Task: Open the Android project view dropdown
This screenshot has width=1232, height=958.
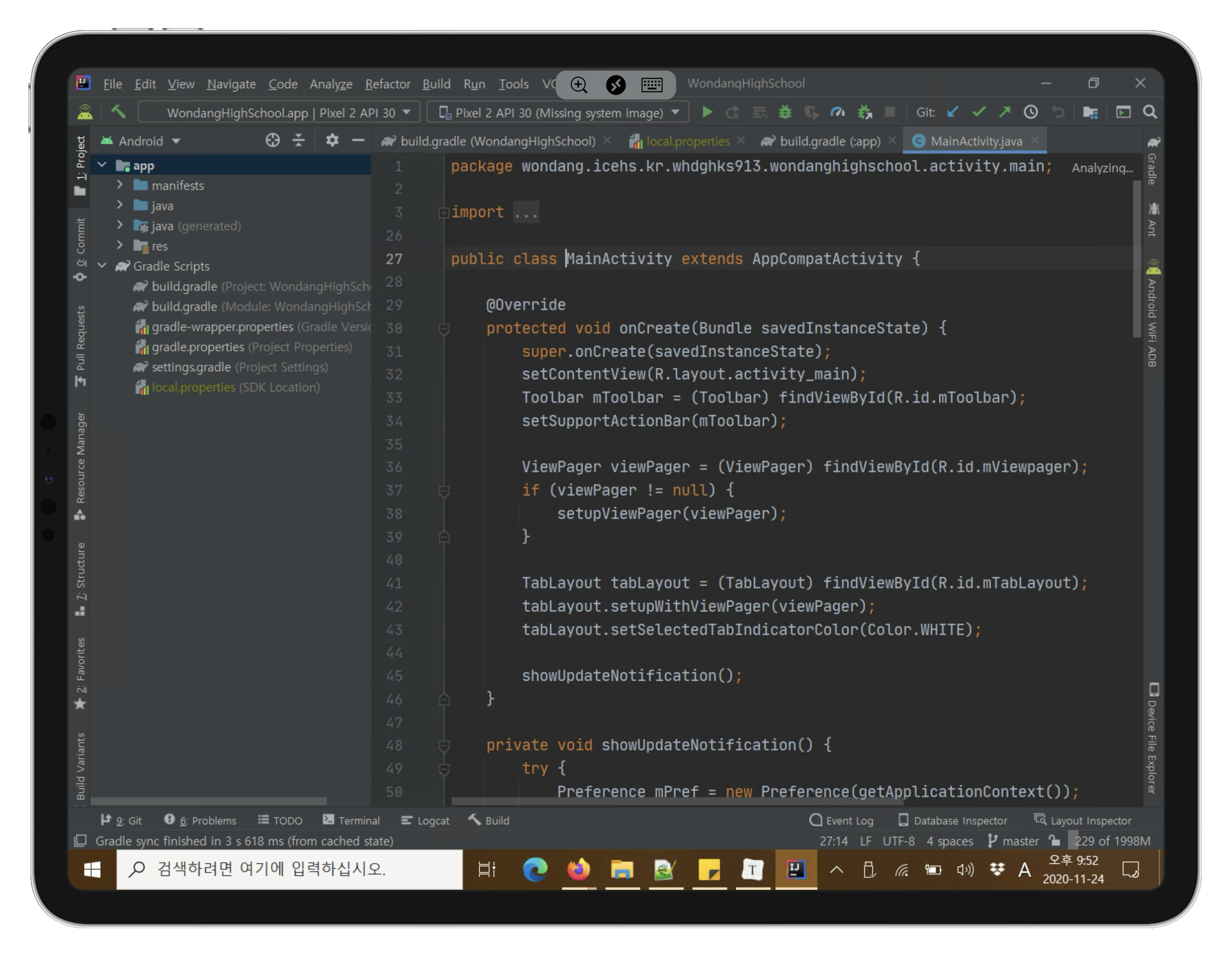Action: (x=149, y=141)
